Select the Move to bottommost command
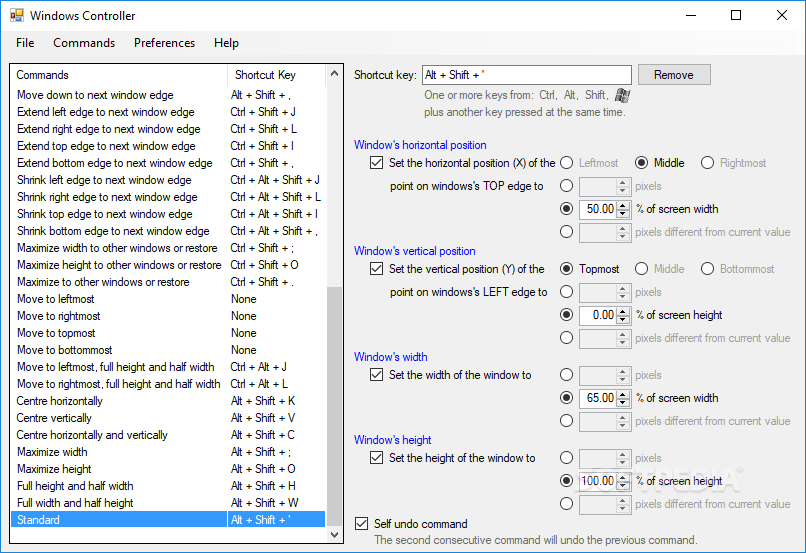Viewport: 806px width, 553px height. (168, 349)
